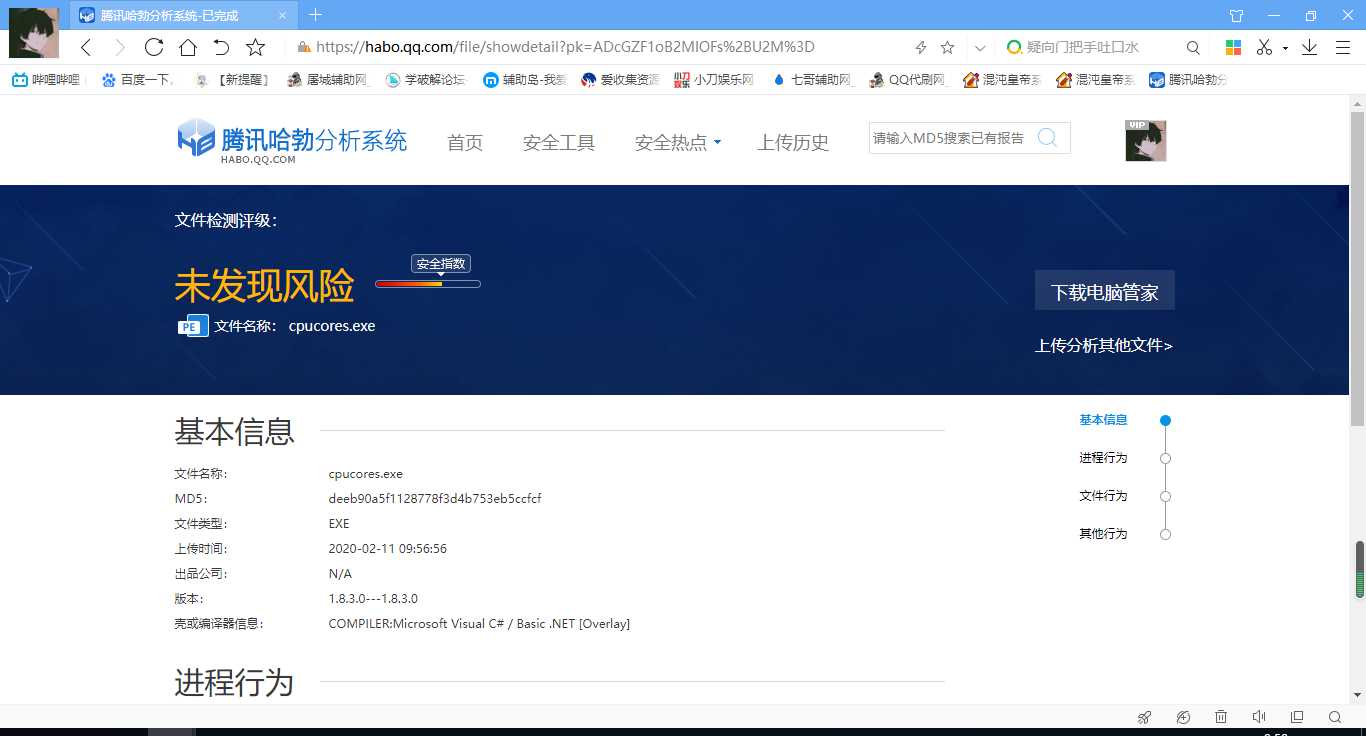
Task: Open the 腾讯哈勃分 bookmark
Action: [x=1188, y=80]
